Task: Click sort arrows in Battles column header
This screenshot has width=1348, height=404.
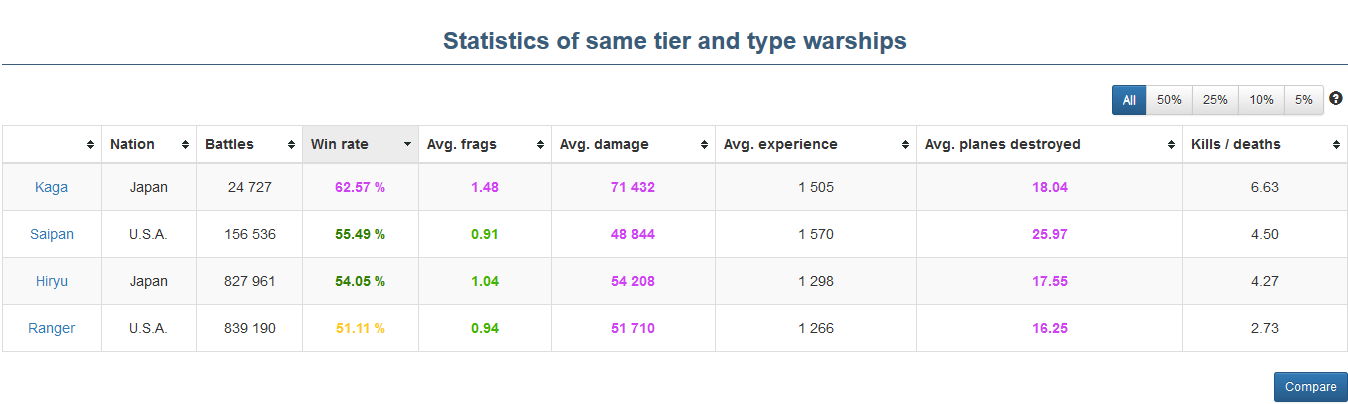Action: 291,145
